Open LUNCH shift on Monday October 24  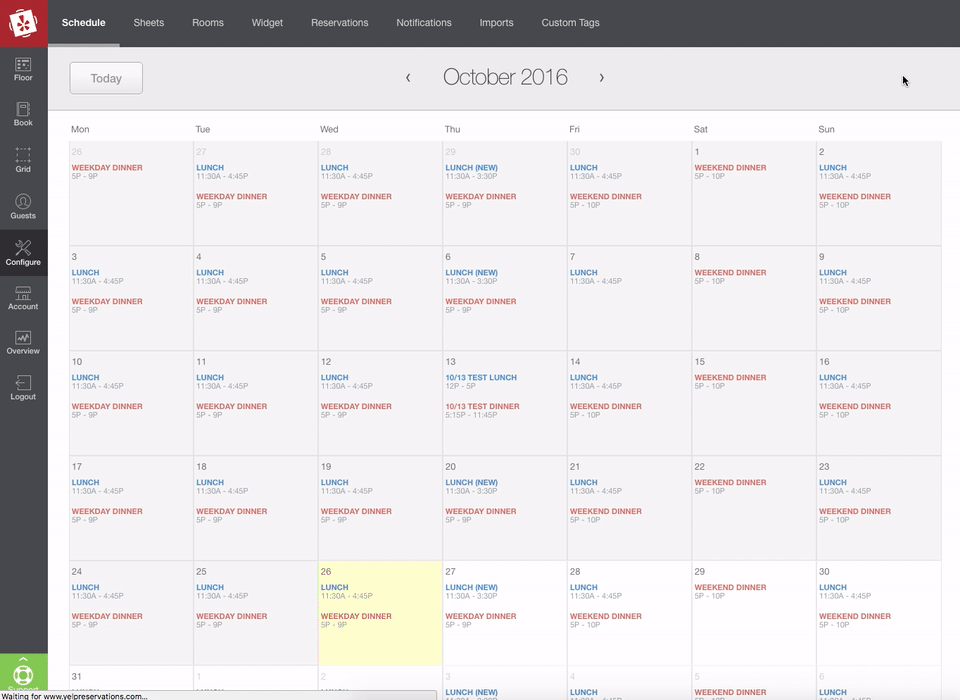tap(85, 587)
